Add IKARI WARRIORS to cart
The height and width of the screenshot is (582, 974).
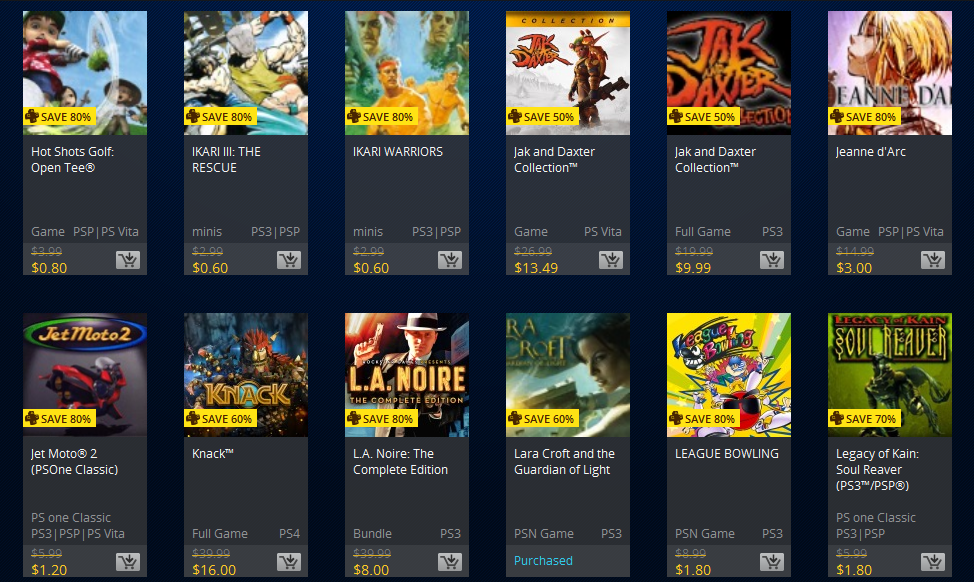[450, 260]
